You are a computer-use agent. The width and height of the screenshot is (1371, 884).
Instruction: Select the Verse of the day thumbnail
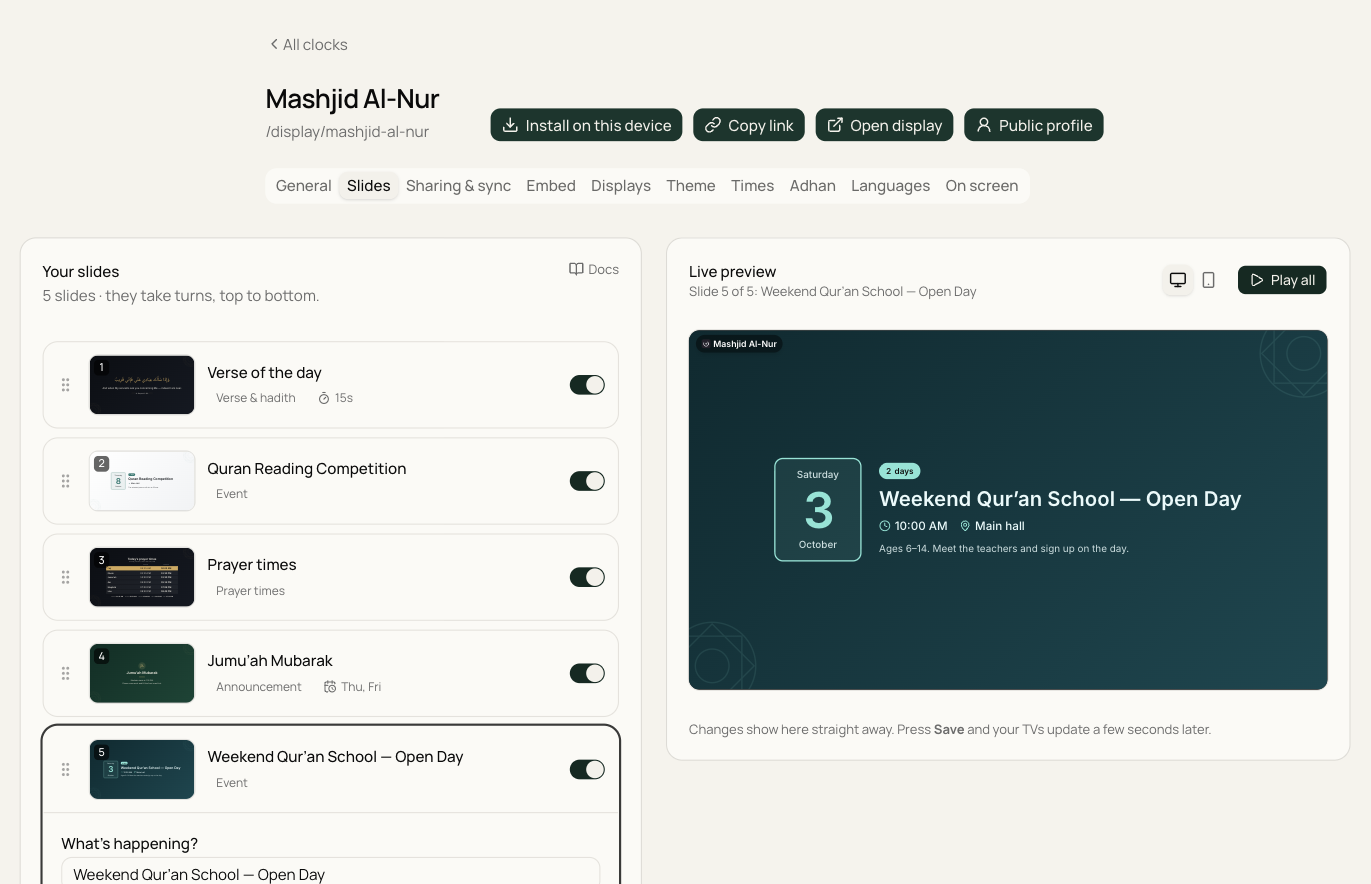point(142,385)
